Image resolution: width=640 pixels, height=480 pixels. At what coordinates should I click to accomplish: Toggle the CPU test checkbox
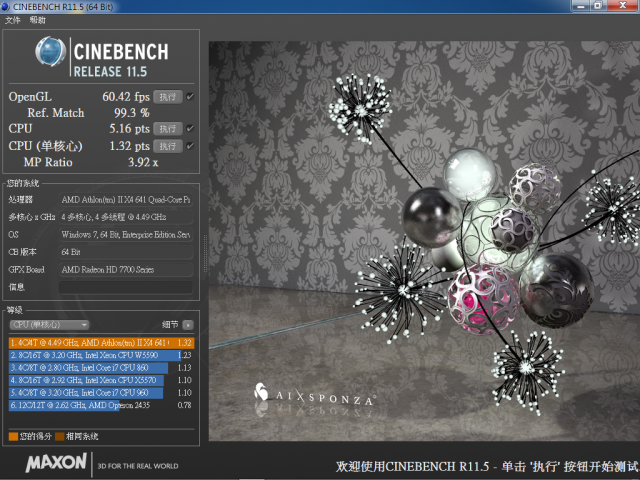[190, 129]
